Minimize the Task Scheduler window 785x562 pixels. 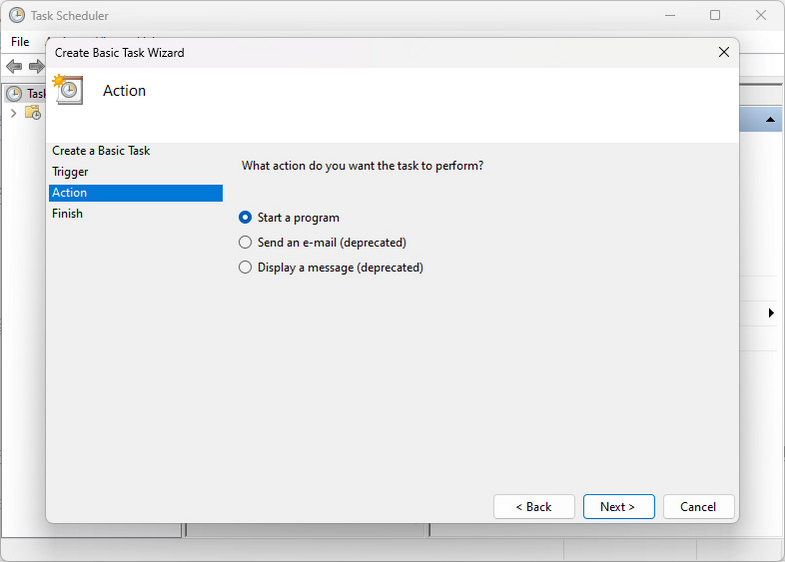pyautogui.click(x=670, y=16)
